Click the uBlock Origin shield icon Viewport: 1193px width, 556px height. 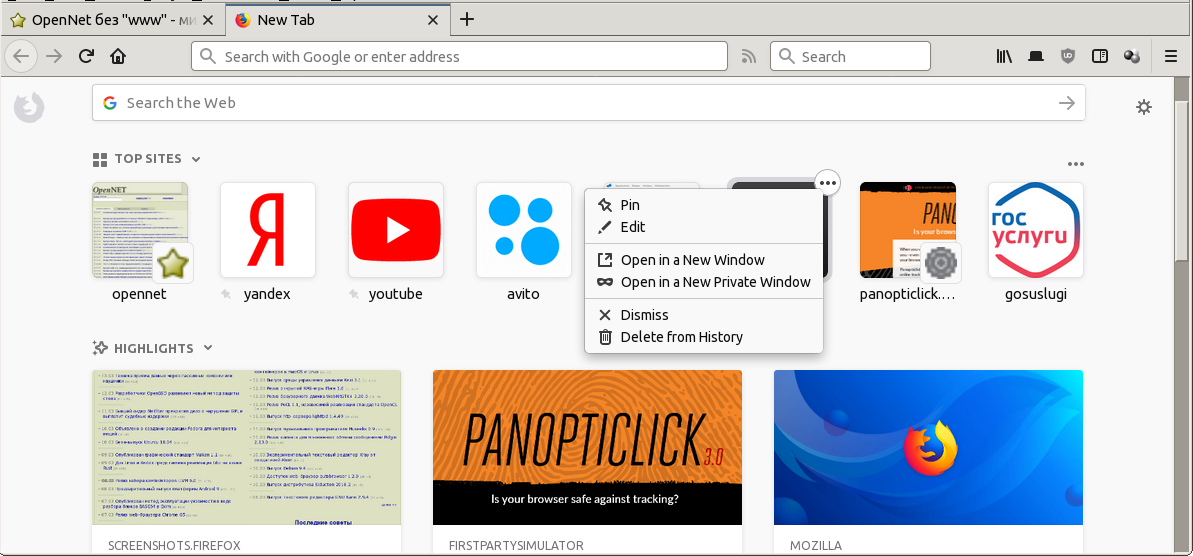tap(1068, 56)
